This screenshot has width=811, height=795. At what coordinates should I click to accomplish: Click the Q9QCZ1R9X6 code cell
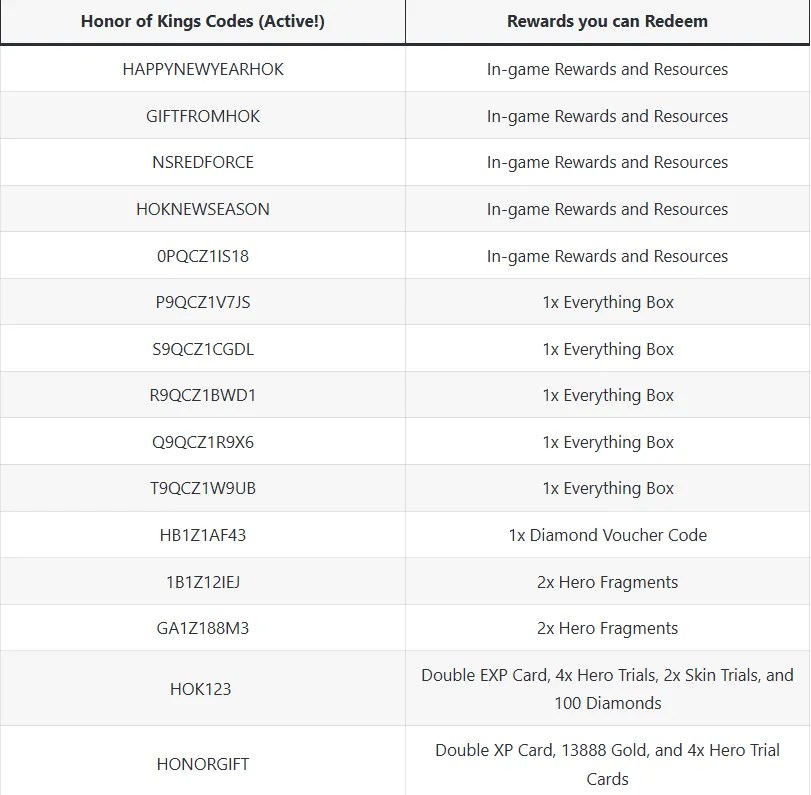click(x=202, y=442)
